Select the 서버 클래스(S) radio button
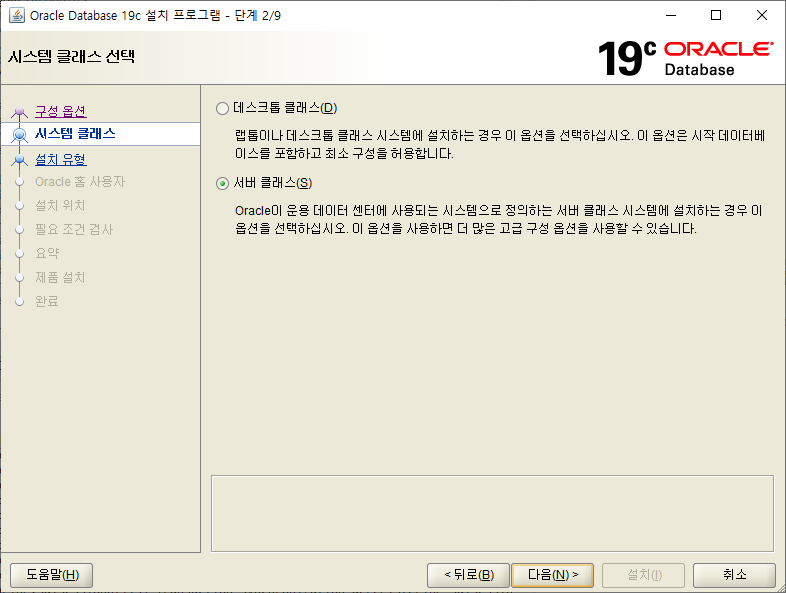This screenshot has width=786, height=593. (223, 183)
